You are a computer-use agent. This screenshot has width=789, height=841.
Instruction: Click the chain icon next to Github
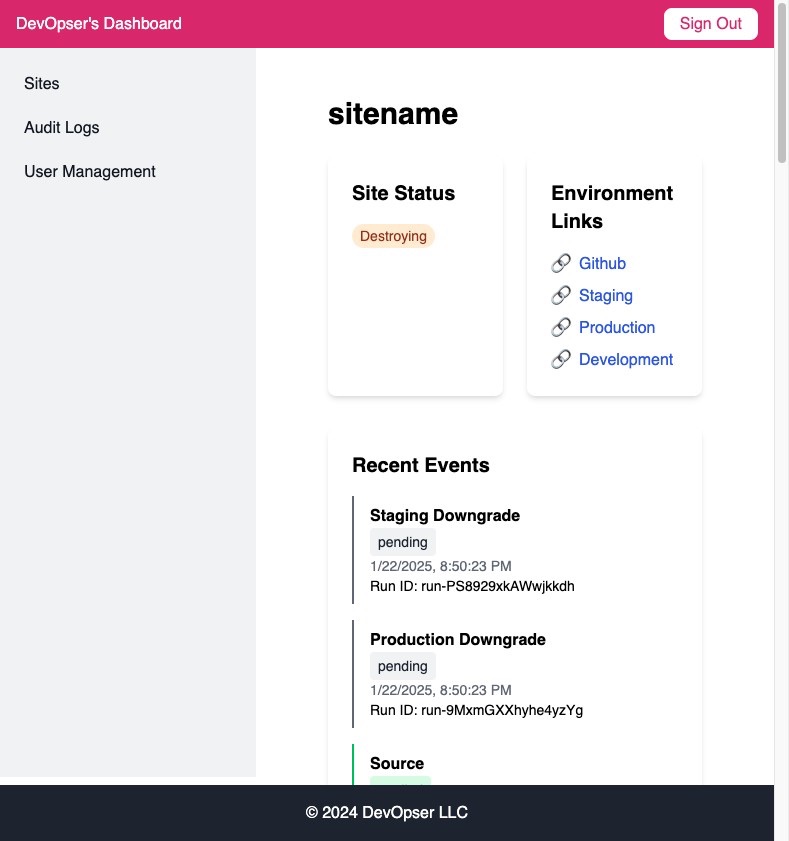[x=561, y=263]
